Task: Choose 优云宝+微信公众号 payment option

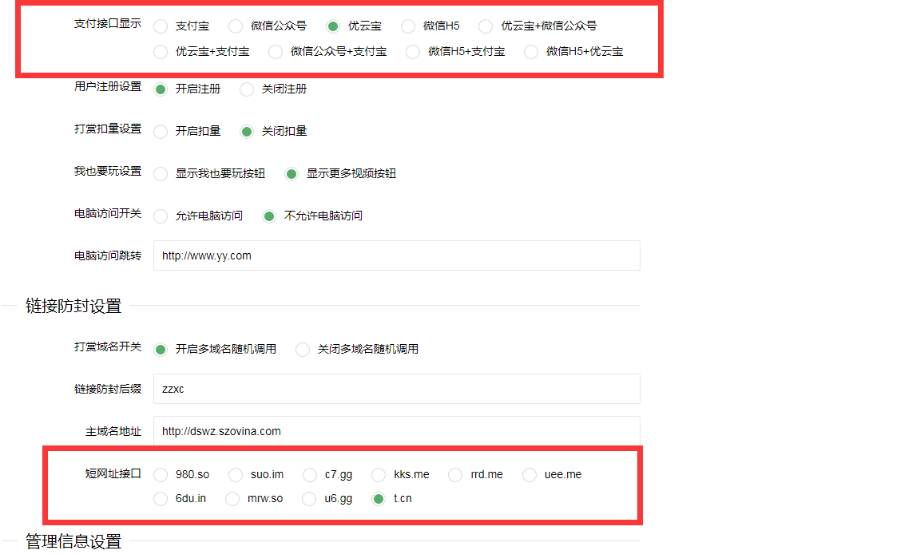Action: pyautogui.click(x=486, y=26)
